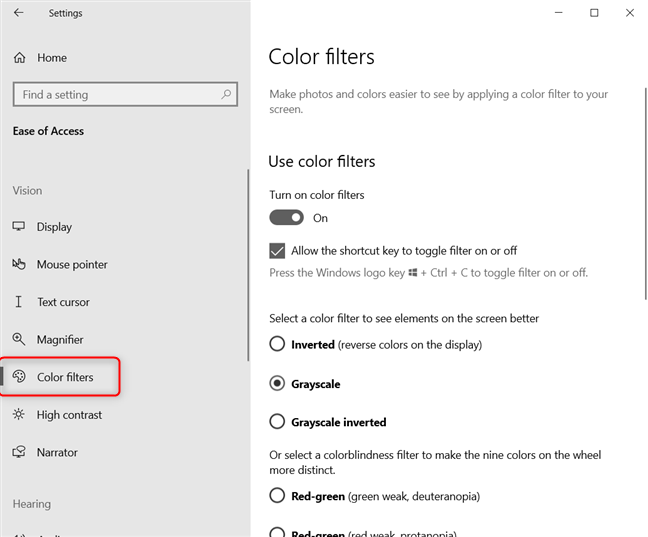Click the Display monitor icon

tap(19, 227)
